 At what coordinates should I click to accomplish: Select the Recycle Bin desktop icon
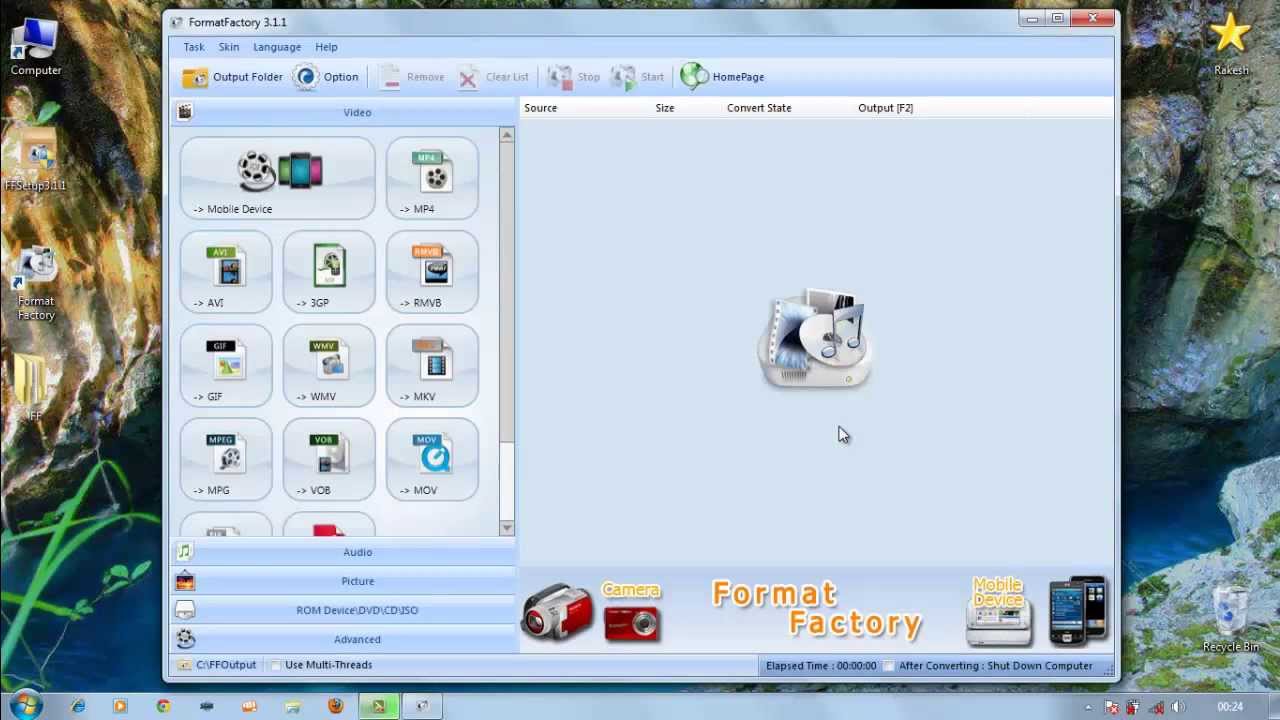[x=1231, y=620]
